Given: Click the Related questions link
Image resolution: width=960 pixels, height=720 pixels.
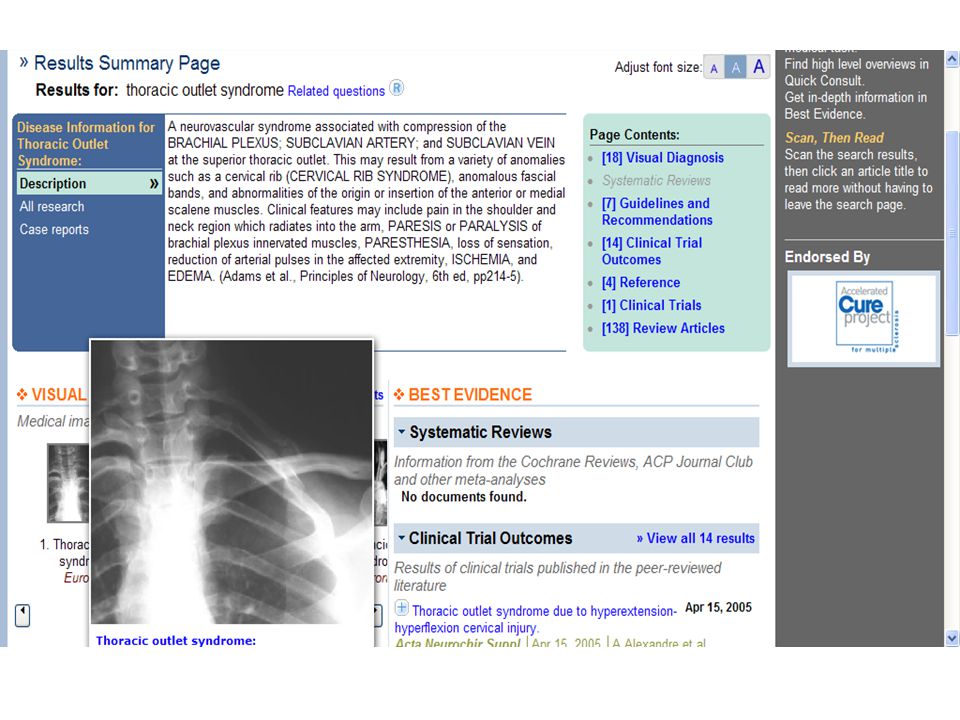Looking at the screenshot, I should click(336, 91).
